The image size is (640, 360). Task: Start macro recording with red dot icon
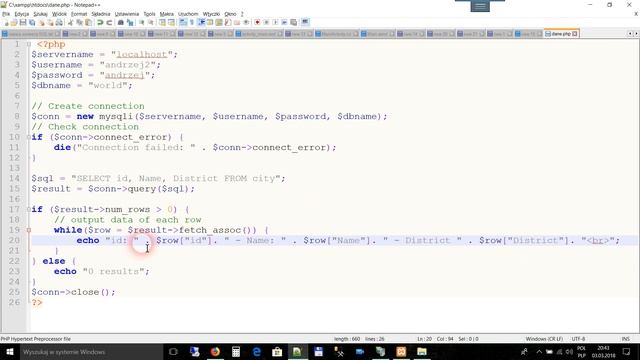(257, 22)
